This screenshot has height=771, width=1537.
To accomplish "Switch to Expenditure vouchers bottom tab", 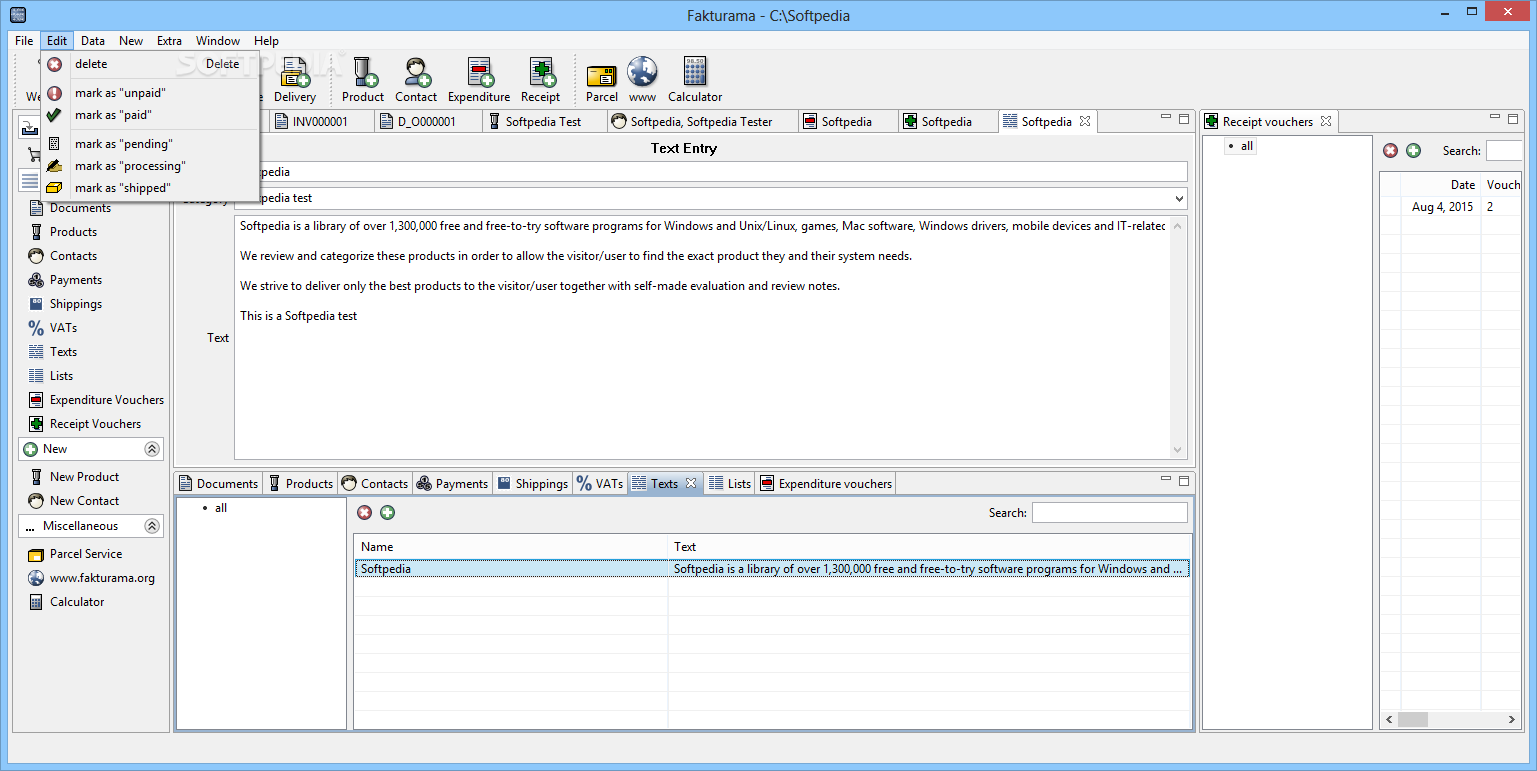I will [x=826, y=484].
